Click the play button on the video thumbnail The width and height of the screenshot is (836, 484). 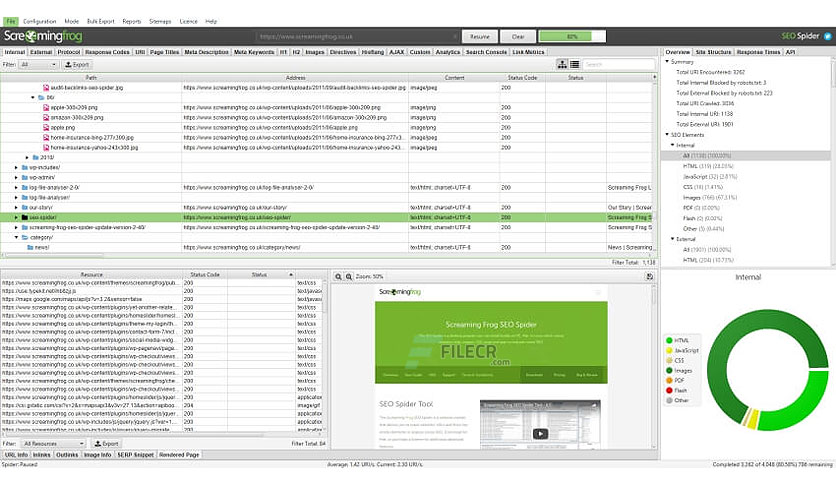540,434
